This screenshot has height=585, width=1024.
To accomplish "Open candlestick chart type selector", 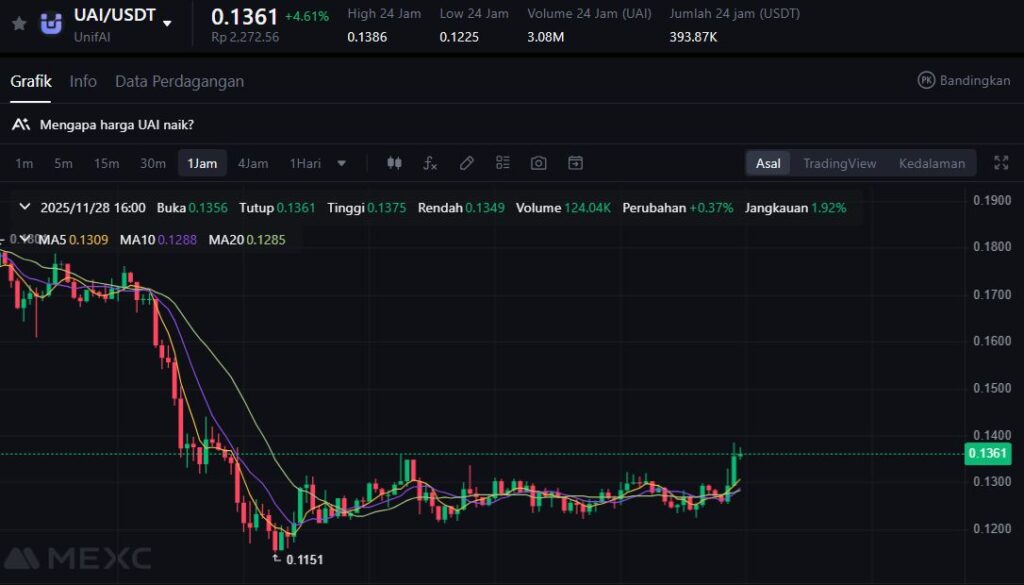I will point(394,163).
